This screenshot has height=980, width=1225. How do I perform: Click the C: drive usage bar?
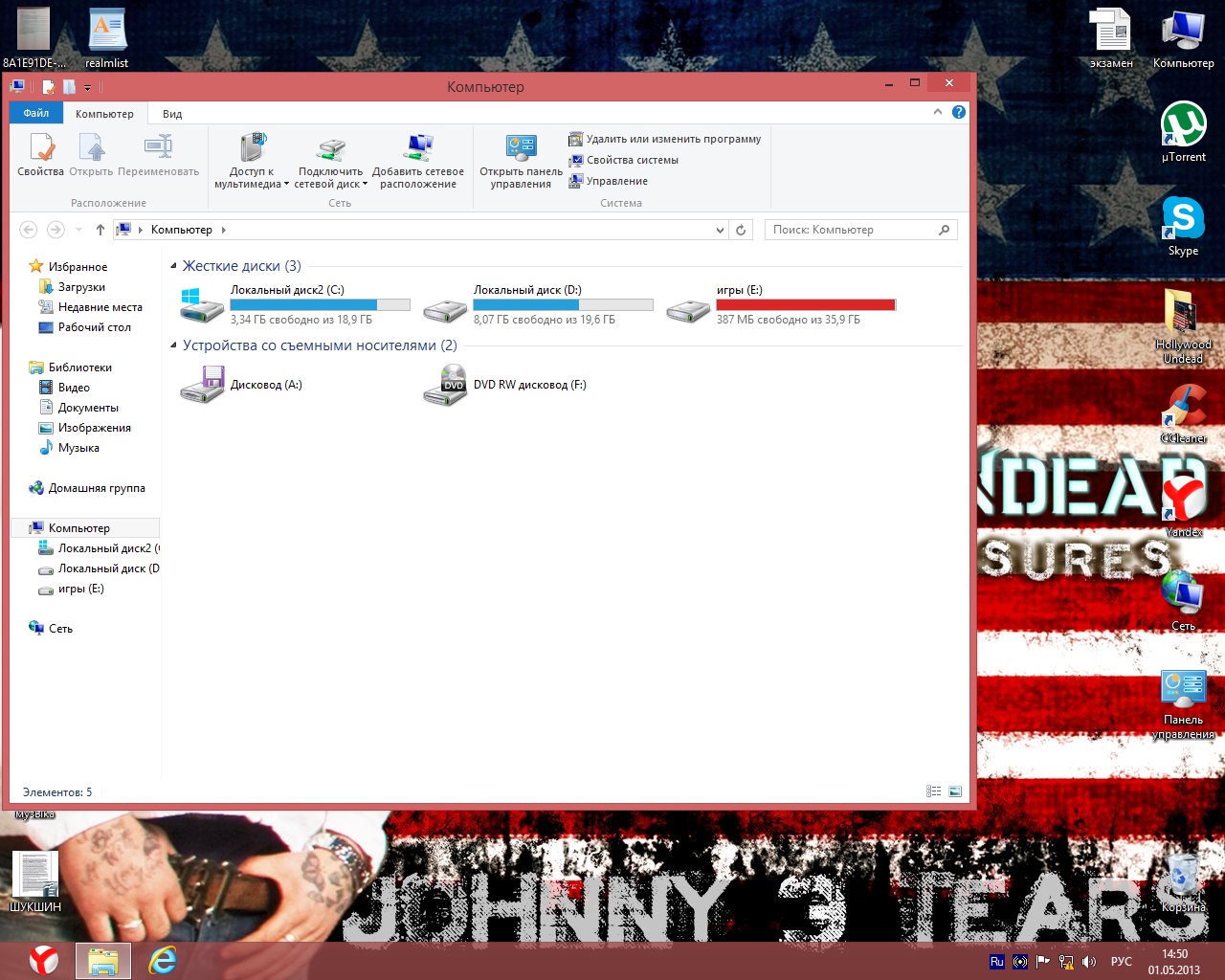(x=320, y=305)
